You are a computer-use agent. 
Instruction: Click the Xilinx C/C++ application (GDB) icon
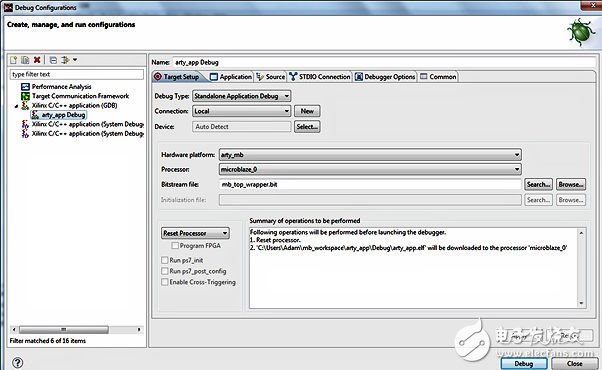pos(25,105)
